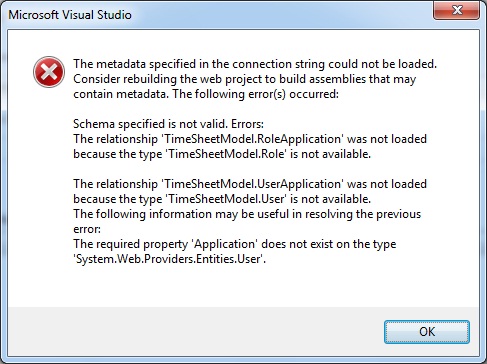Viewport: 487px width, 364px height.
Task: Click 'does not exist on the type' text
Action: (329, 244)
